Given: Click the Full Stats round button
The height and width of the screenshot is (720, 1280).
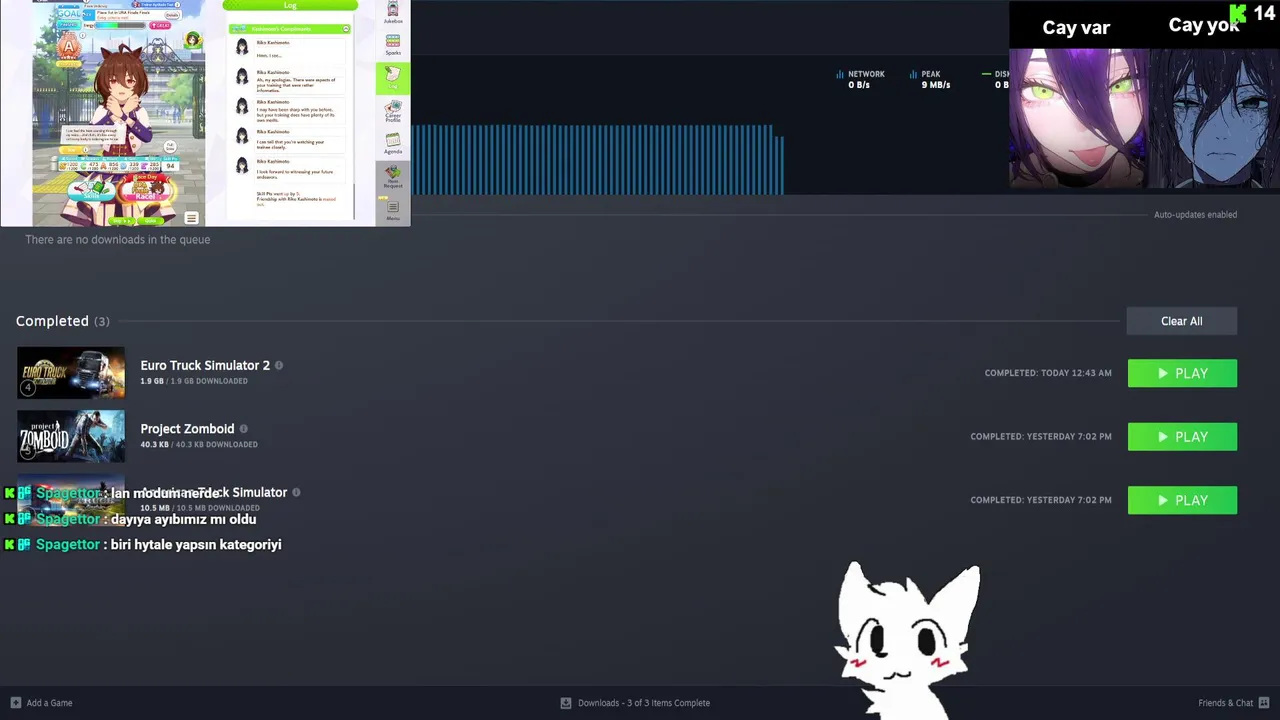Looking at the screenshot, I should [170, 147].
